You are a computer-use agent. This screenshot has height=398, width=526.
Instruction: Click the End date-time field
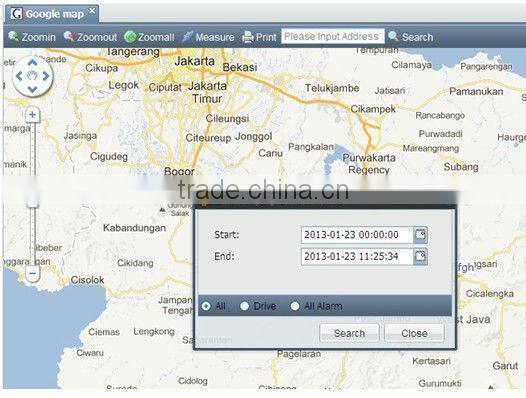tap(357, 256)
